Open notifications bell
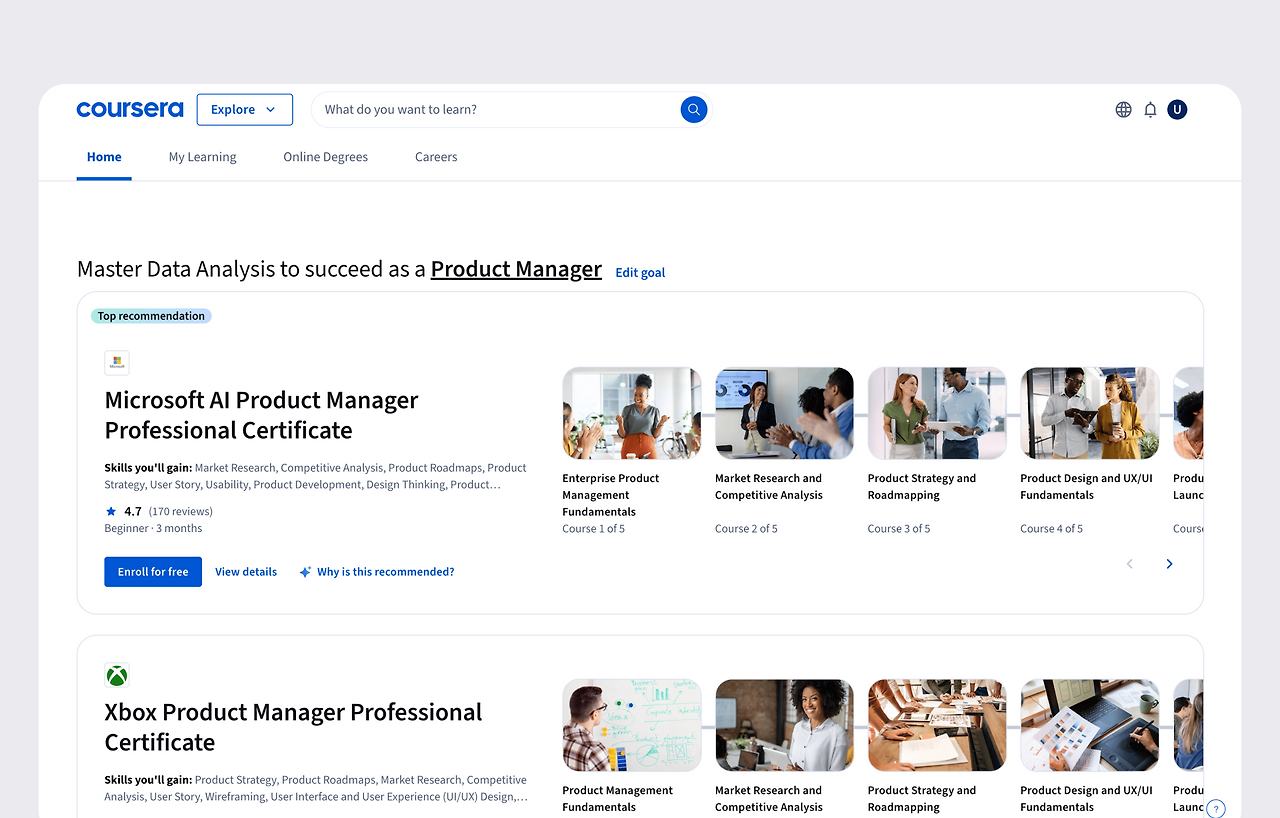The image size is (1280, 818). 1150,110
